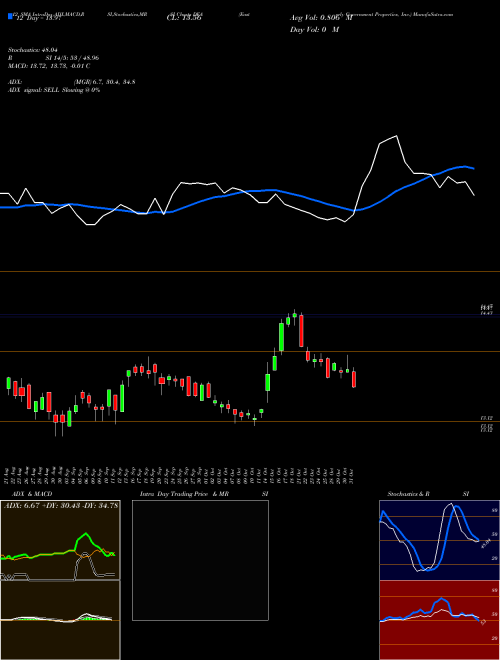Click the 'Stochastics: 48.04' reading
This screenshot has width=500, height=660.
pos(33,50)
